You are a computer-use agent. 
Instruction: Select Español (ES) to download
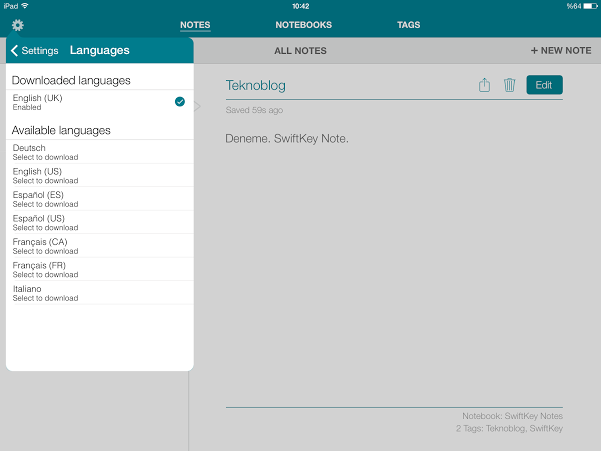point(100,199)
